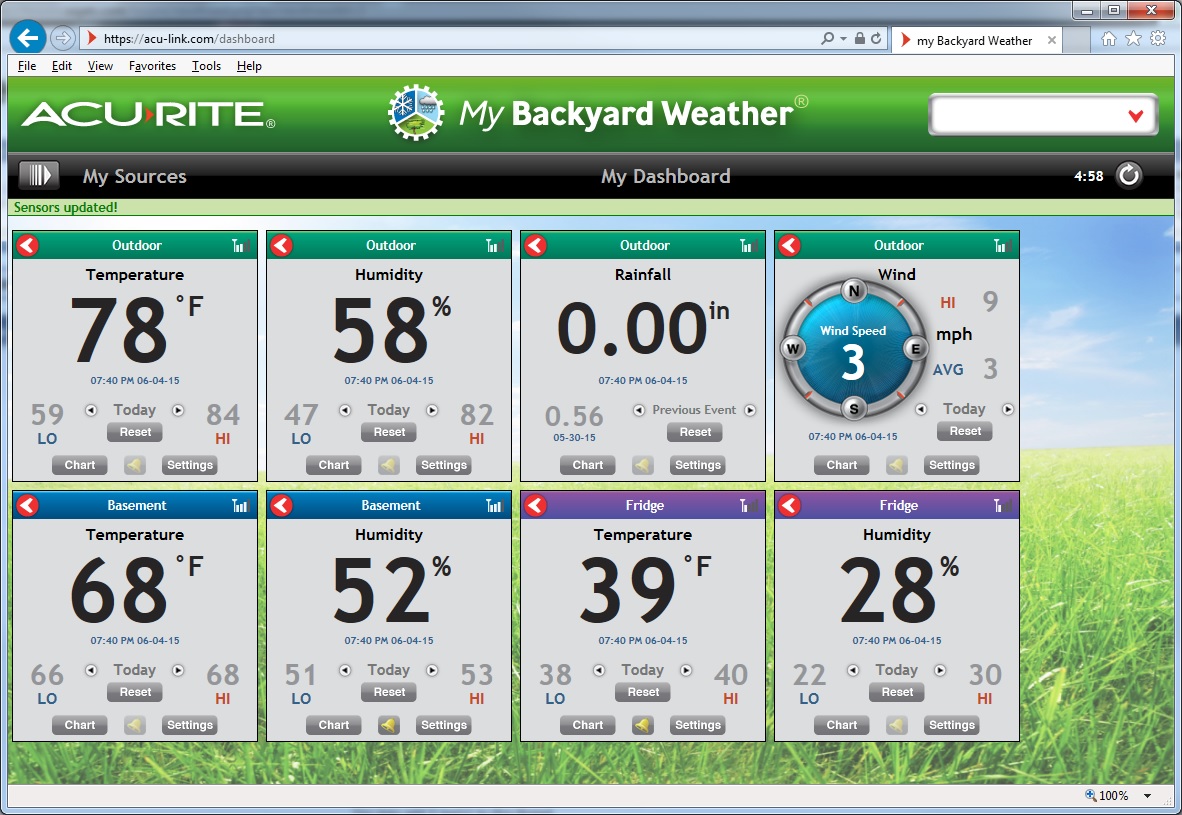Collapse the Outdoor Temperature card with red arrow
Image resolution: width=1182 pixels, height=815 pixels.
[x=28, y=245]
